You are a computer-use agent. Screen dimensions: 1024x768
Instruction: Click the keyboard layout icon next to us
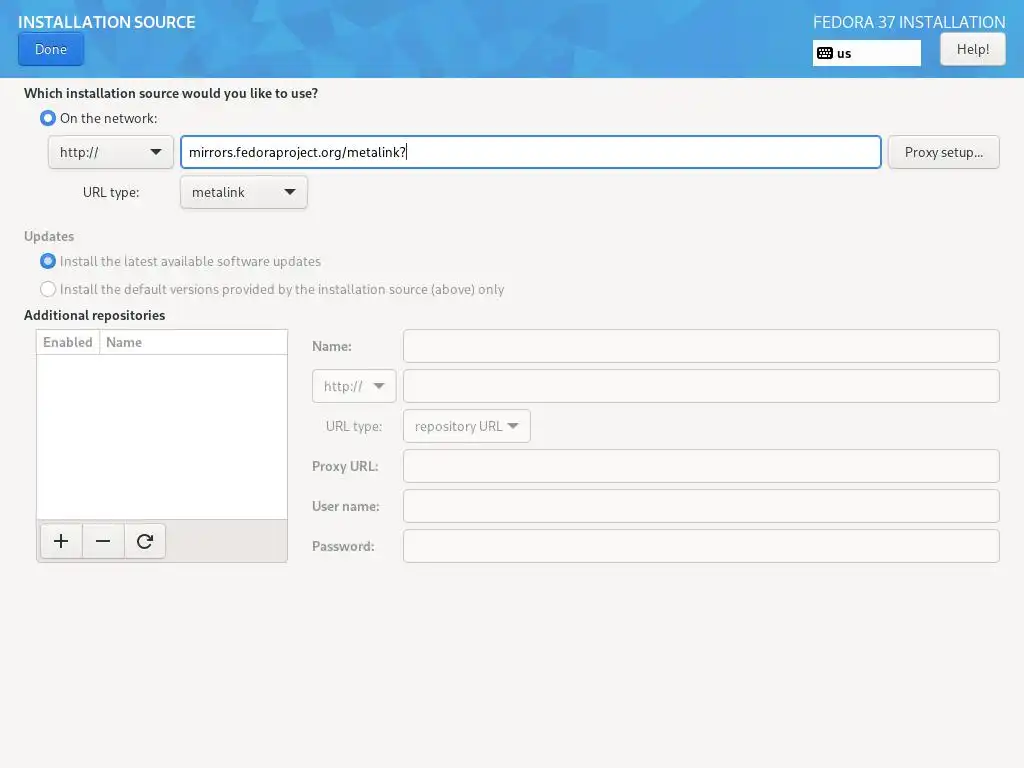tap(825, 53)
